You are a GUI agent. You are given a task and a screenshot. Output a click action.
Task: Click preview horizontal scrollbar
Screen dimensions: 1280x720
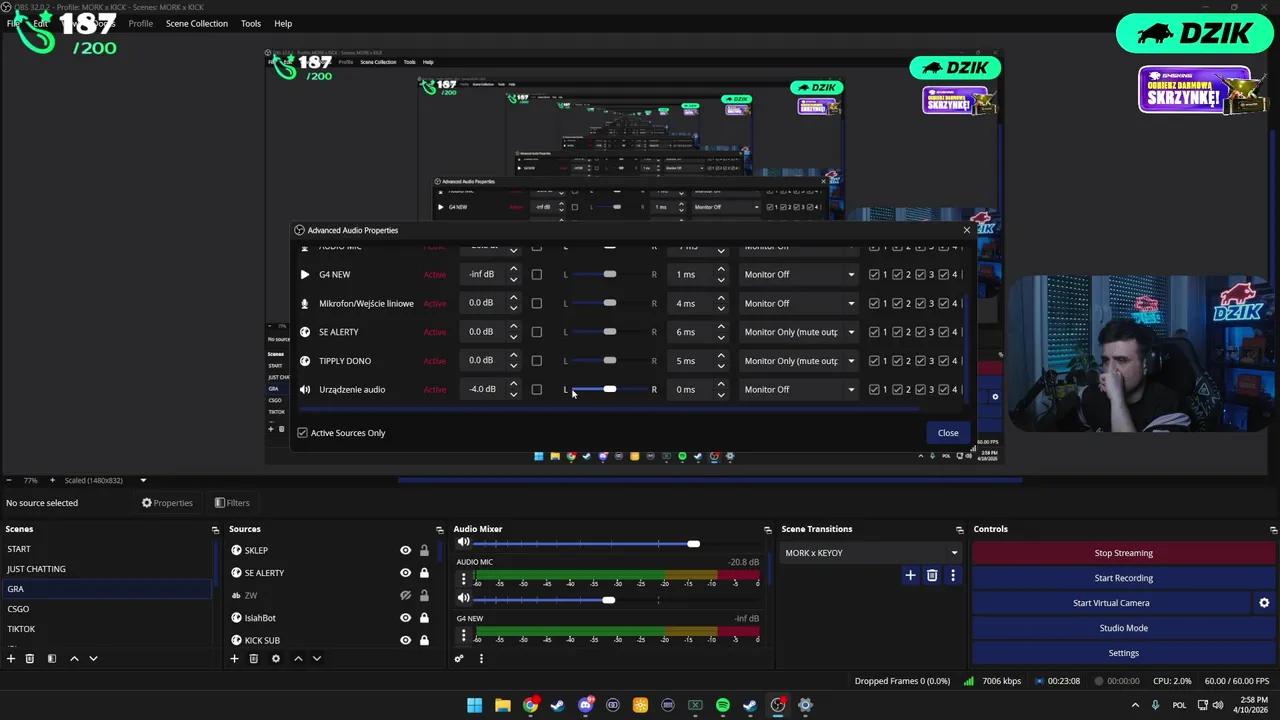coord(710,480)
